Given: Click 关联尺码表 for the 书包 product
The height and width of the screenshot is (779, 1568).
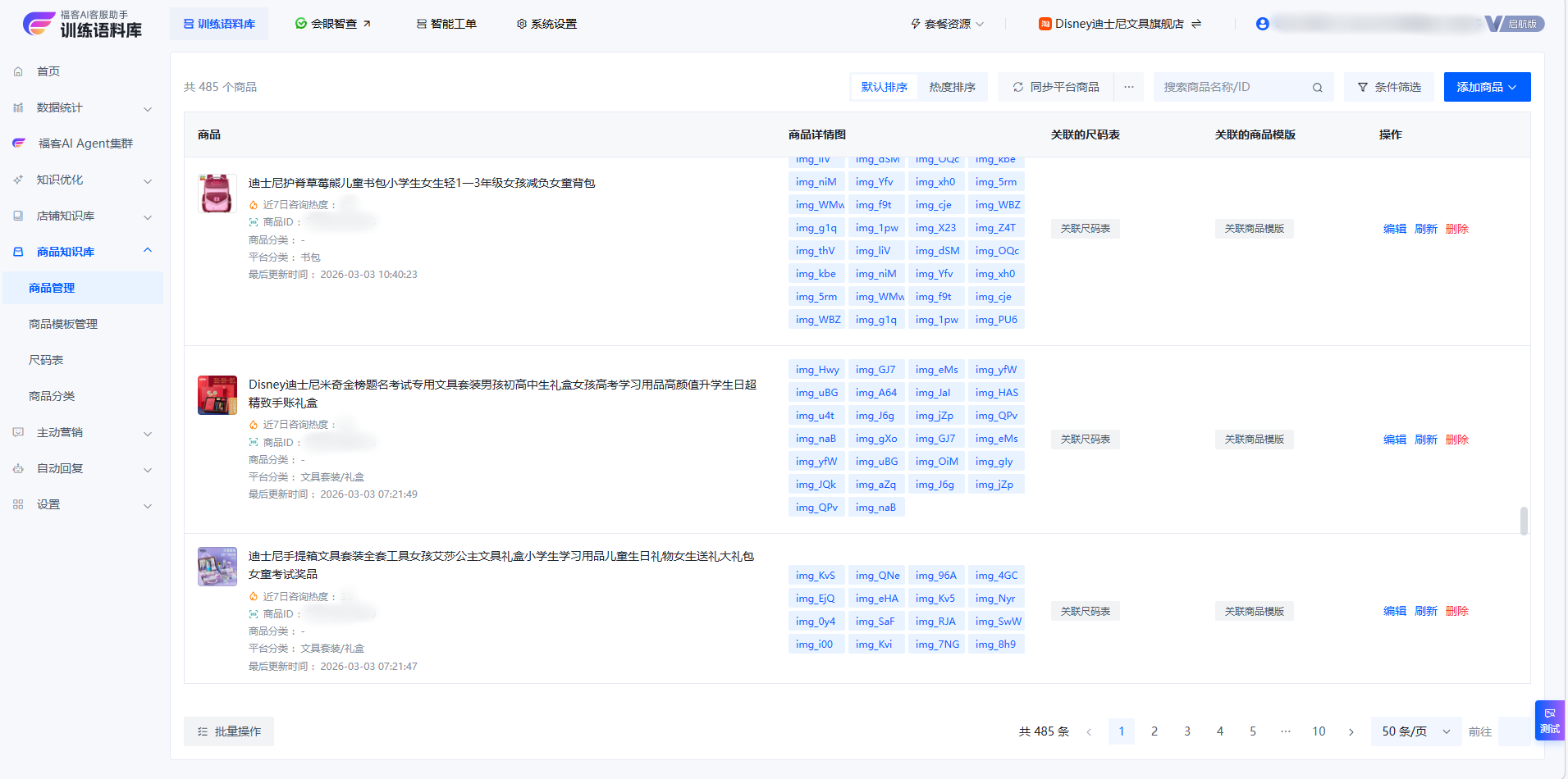Looking at the screenshot, I should [x=1085, y=229].
